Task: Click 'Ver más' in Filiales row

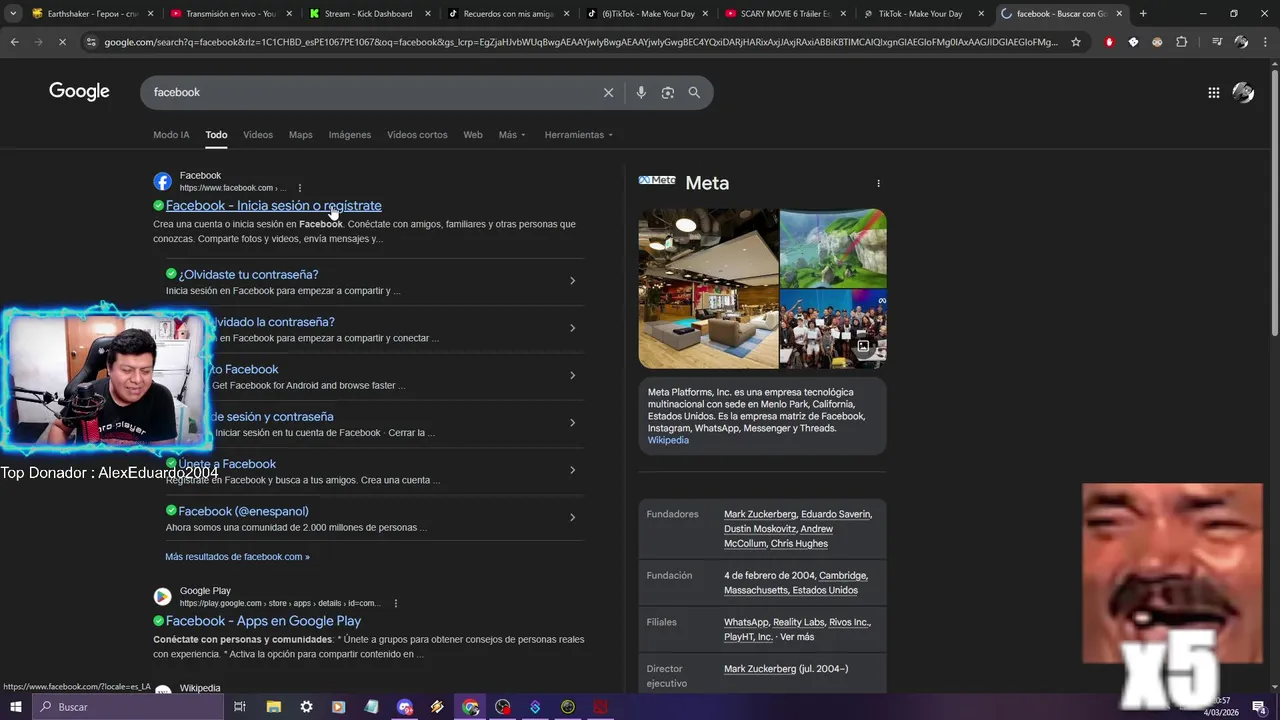Action: [797, 637]
